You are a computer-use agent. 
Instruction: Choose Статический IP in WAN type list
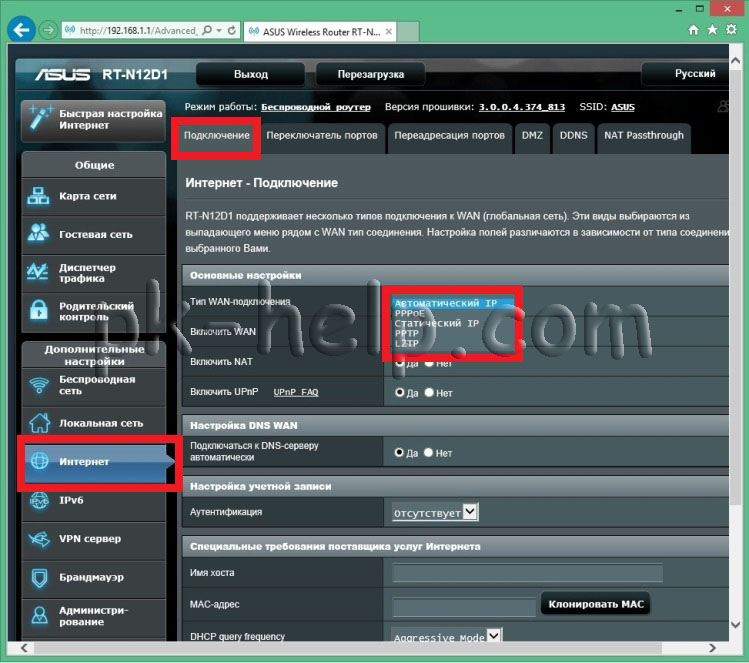pos(453,323)
